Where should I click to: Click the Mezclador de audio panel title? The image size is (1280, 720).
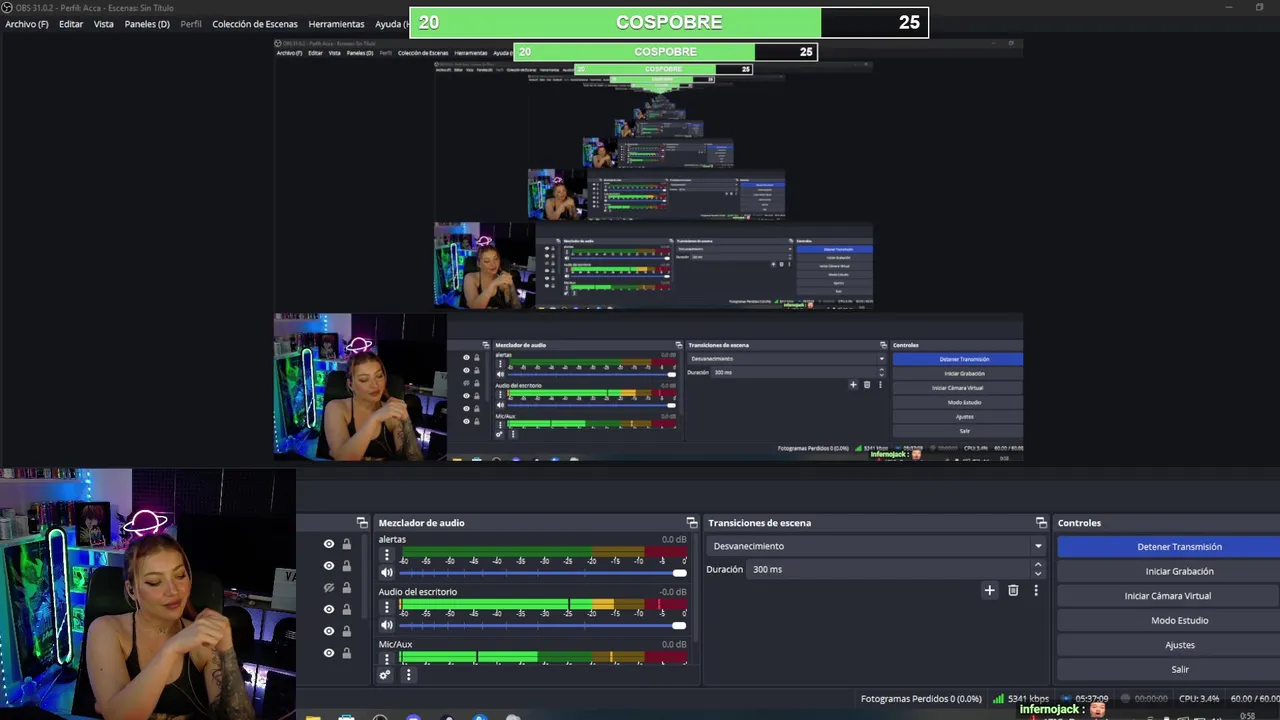(421, 523)
